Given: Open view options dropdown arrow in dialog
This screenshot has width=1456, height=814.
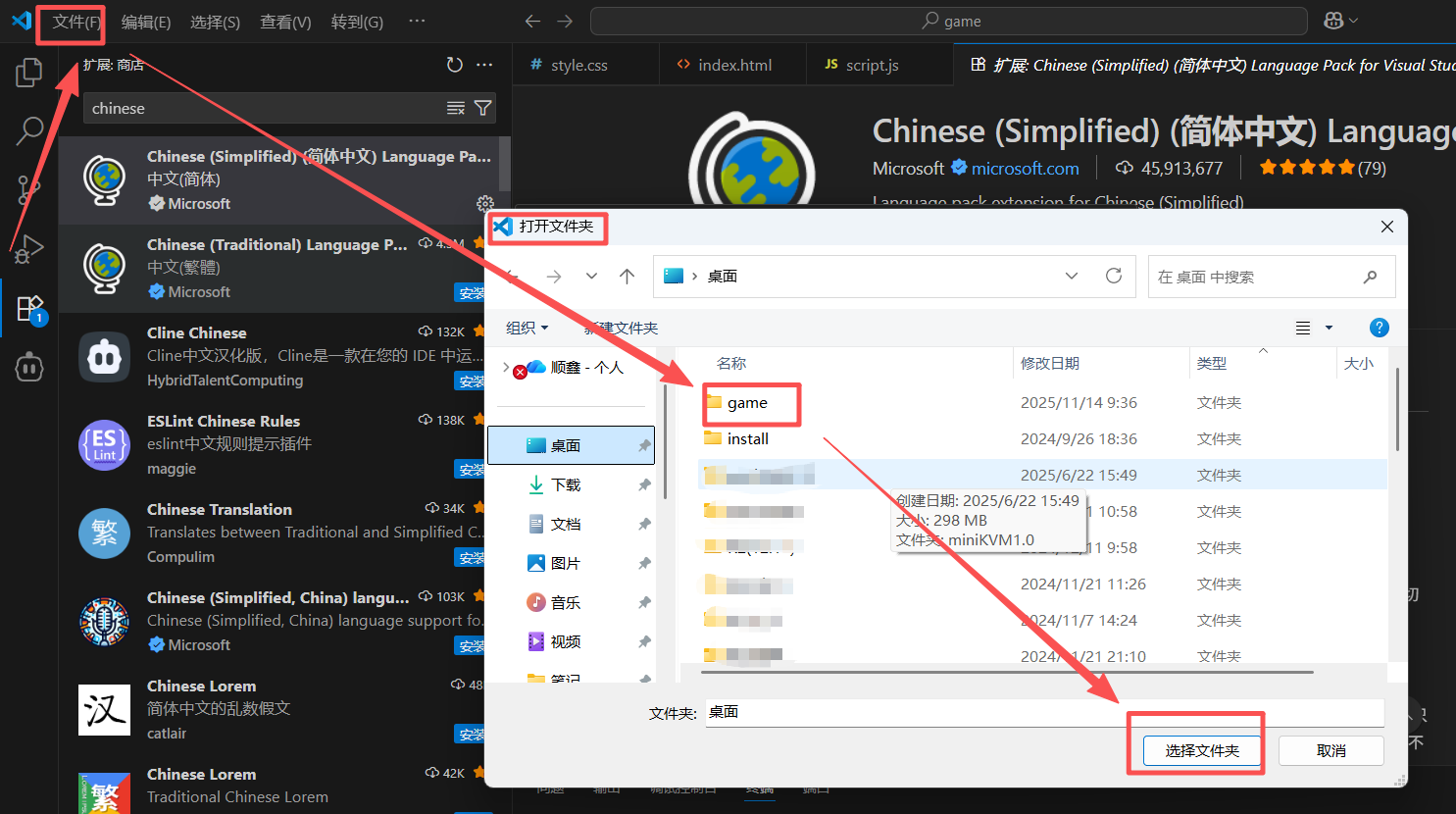Looking at the screenshot, I should pos(1329,328).
